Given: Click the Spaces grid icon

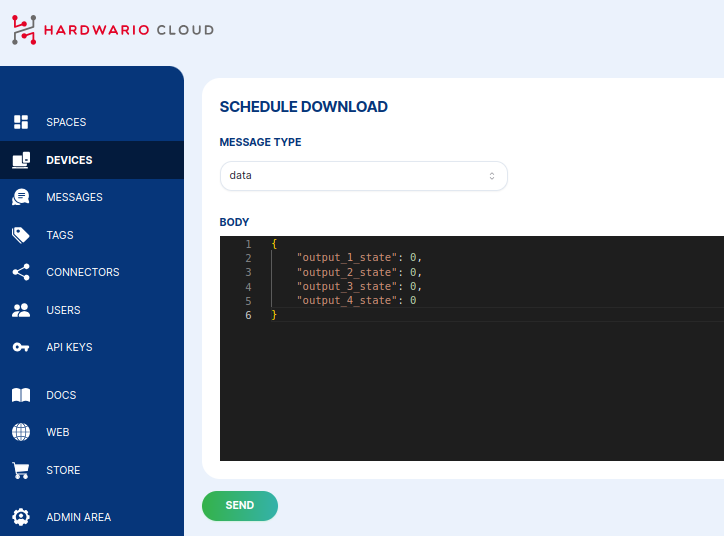Looking at the screenshot, I should (20, 122).
